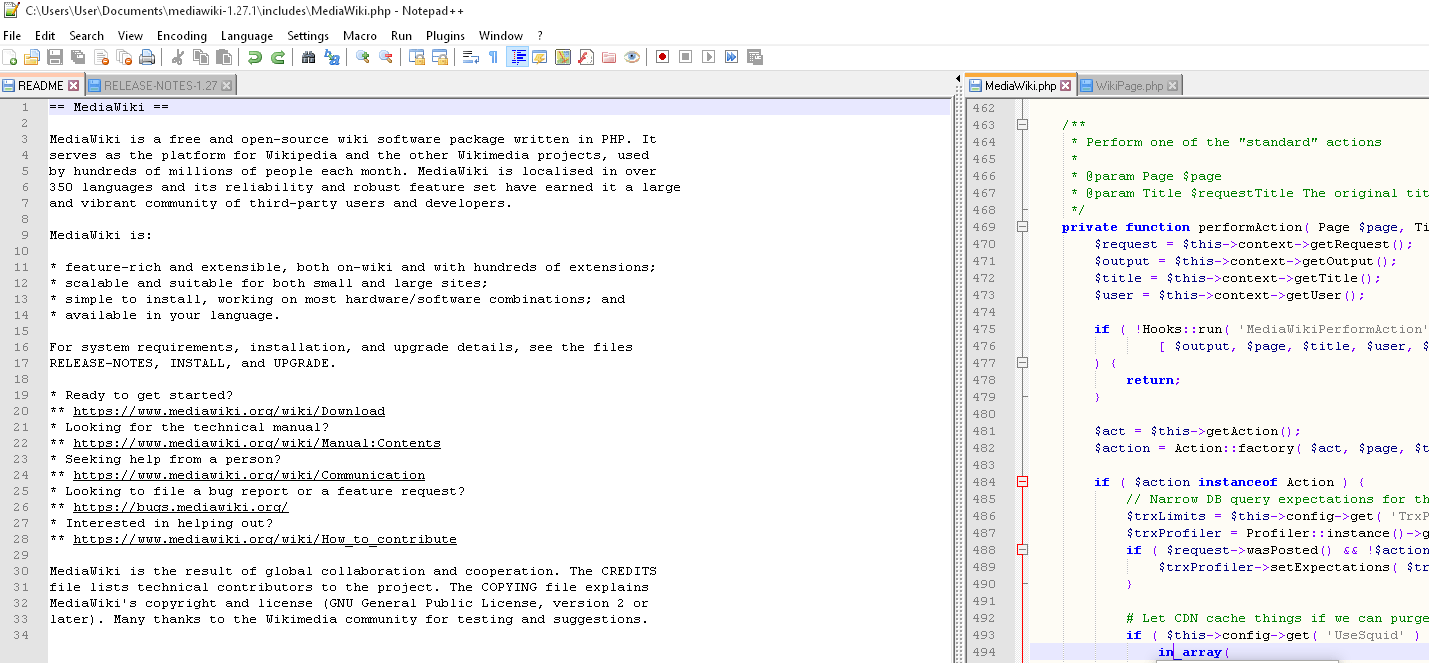Close the README tab

[73, 86]
